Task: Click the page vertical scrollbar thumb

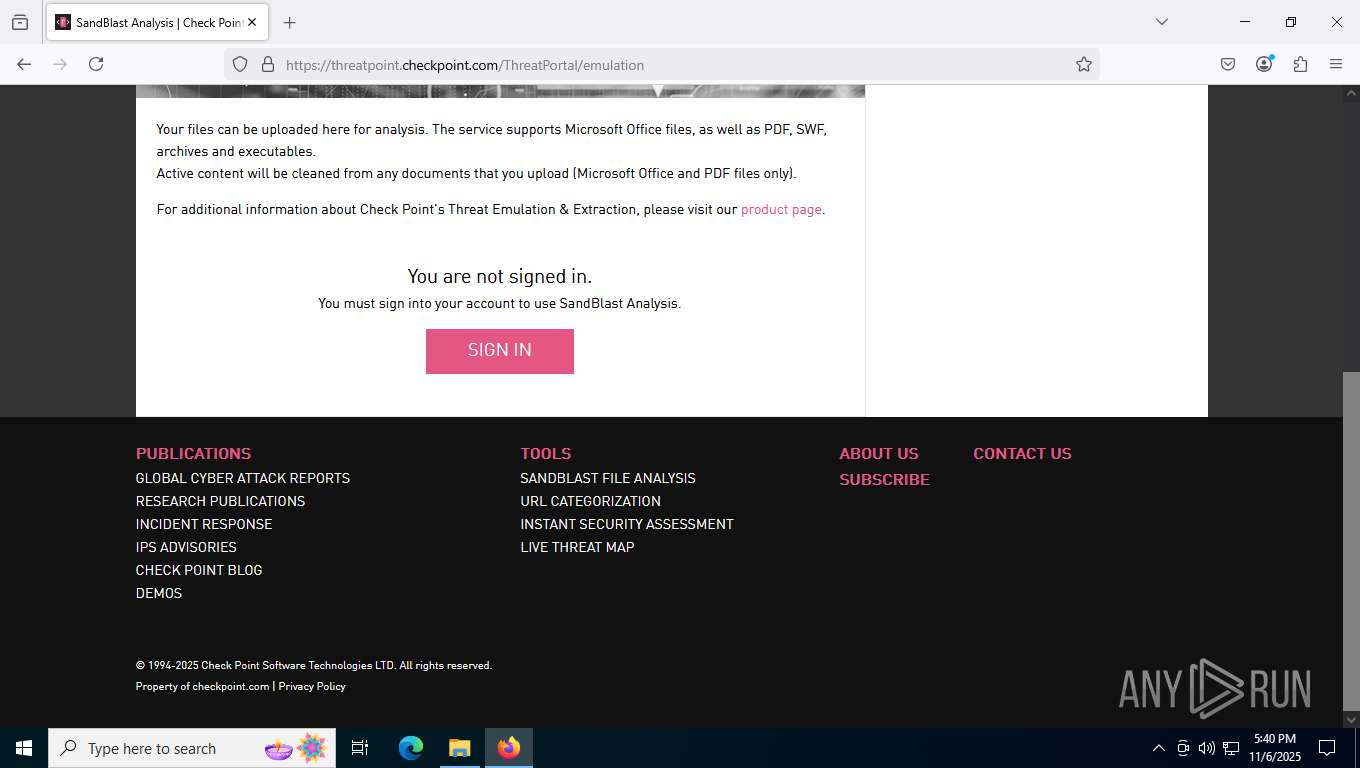Action: (x=1351, y=539)
